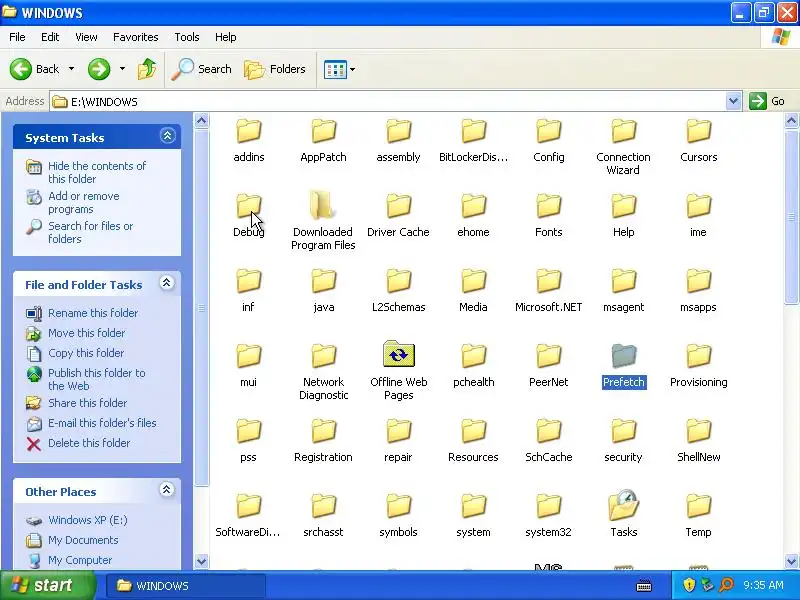
Task: Click Copy this folder
Action: click(x=86, y=353)
